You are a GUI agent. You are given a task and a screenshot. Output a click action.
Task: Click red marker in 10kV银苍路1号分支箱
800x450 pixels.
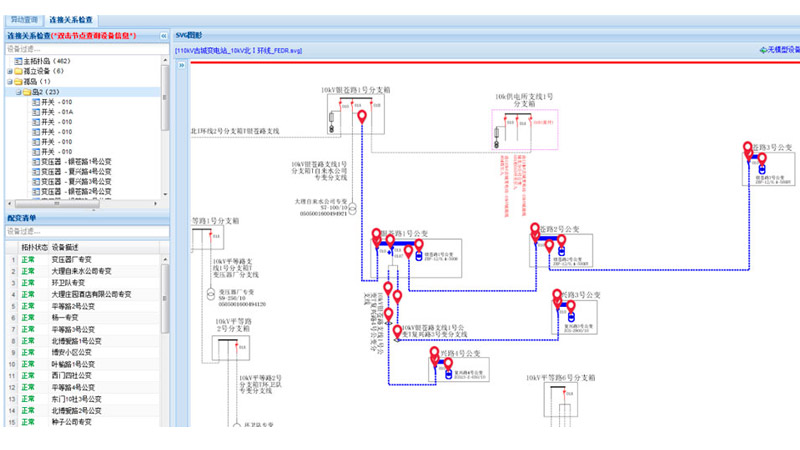tap(363, 118)
